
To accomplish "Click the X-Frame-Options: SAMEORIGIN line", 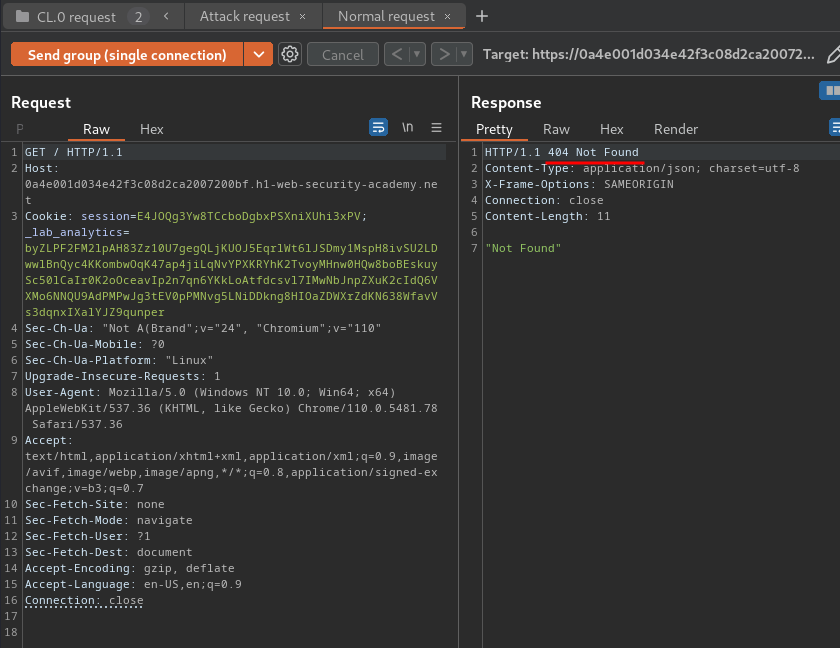I will coord(579,184).
